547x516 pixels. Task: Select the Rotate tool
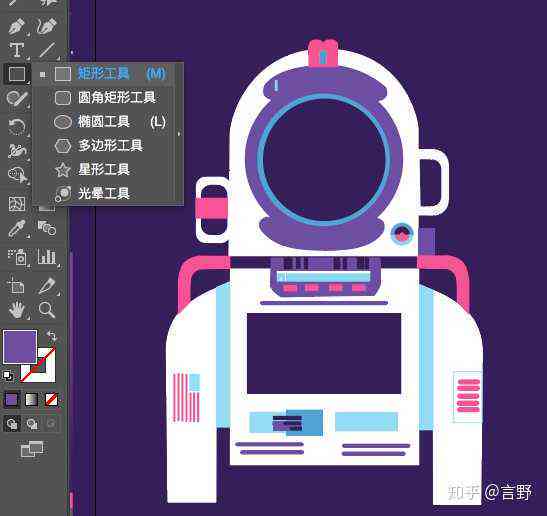(x=17, y=126)
